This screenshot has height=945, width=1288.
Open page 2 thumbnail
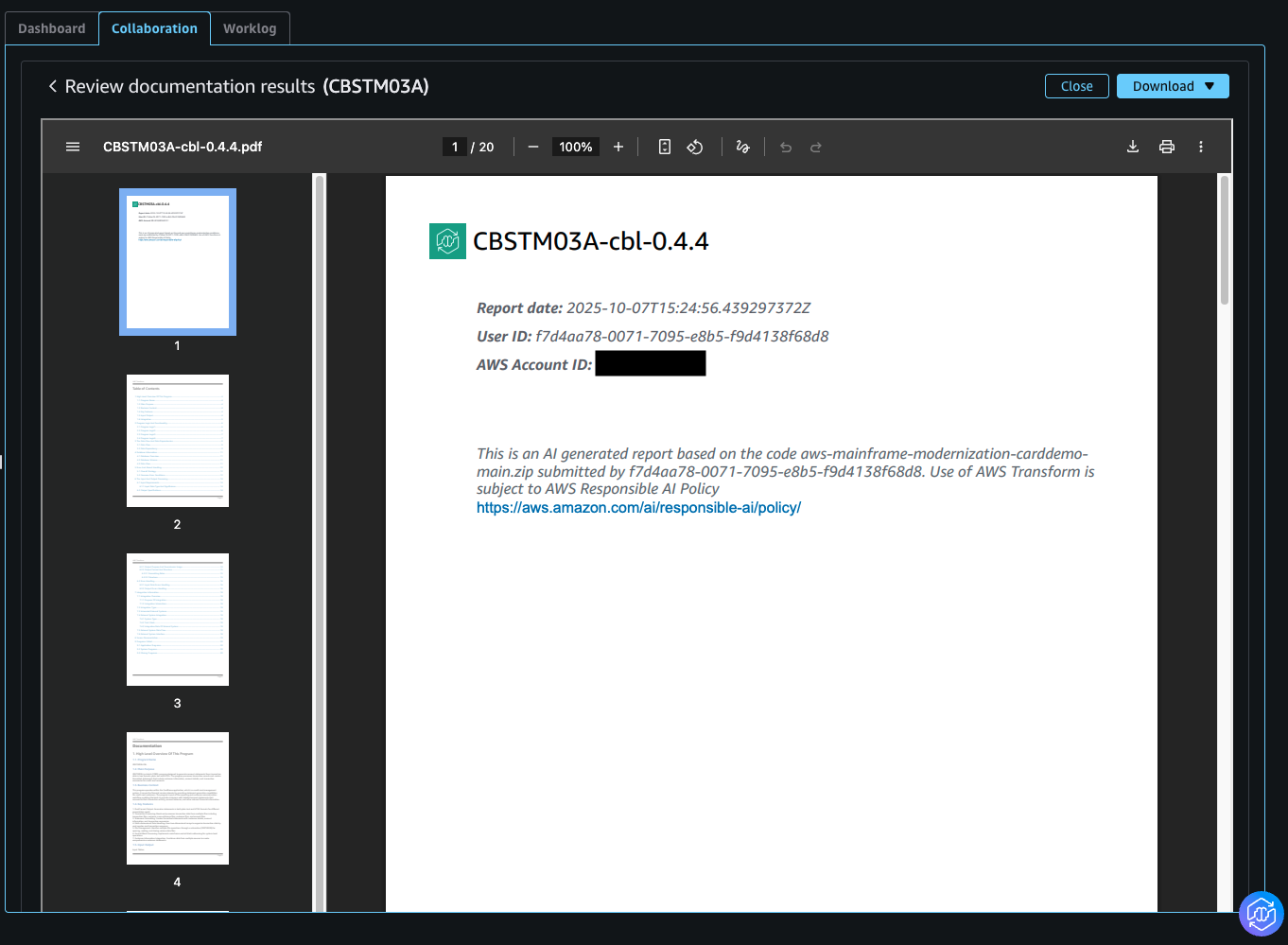pos(178,441)
